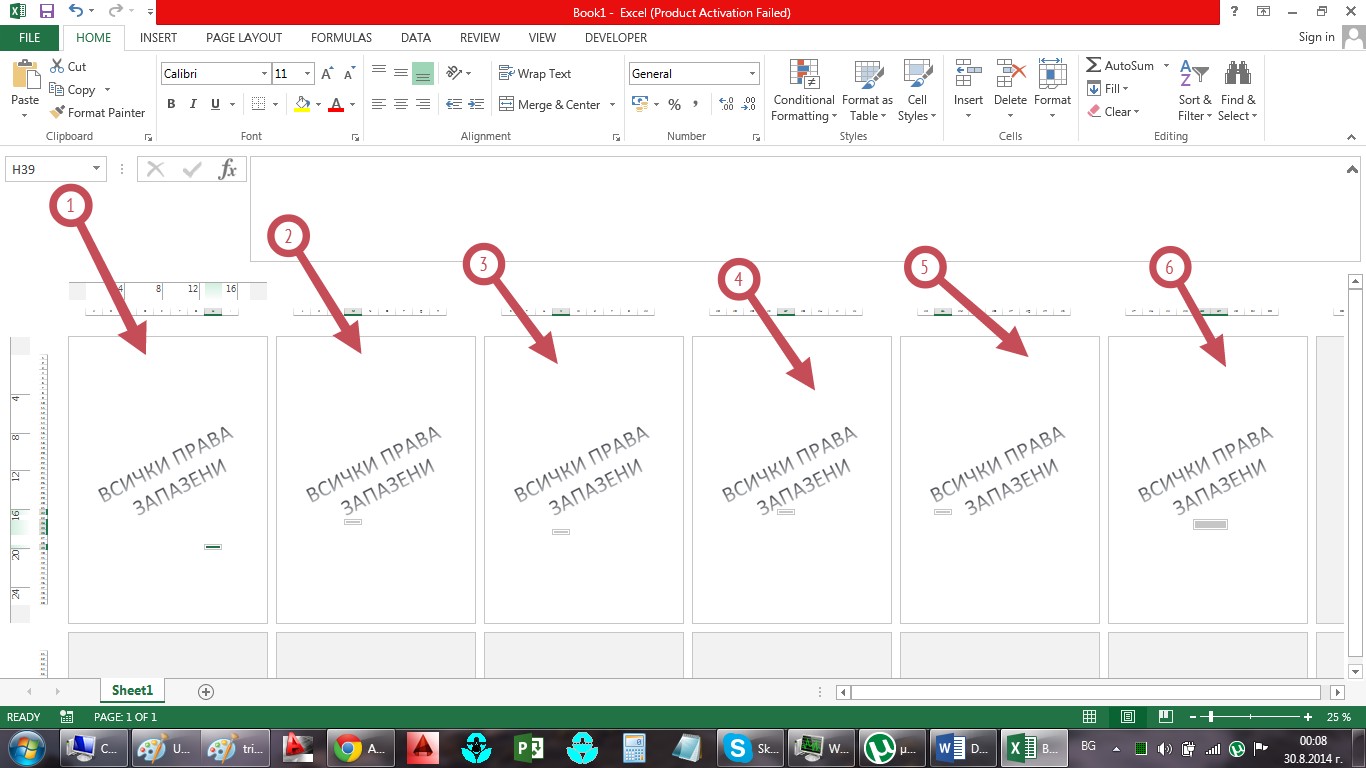Increase decimal places

coord(725,104)
